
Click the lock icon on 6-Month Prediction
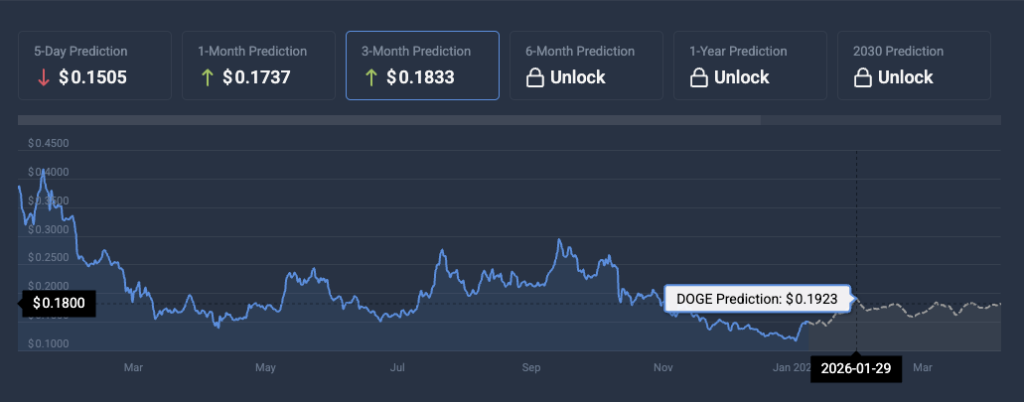pos(534,78)
